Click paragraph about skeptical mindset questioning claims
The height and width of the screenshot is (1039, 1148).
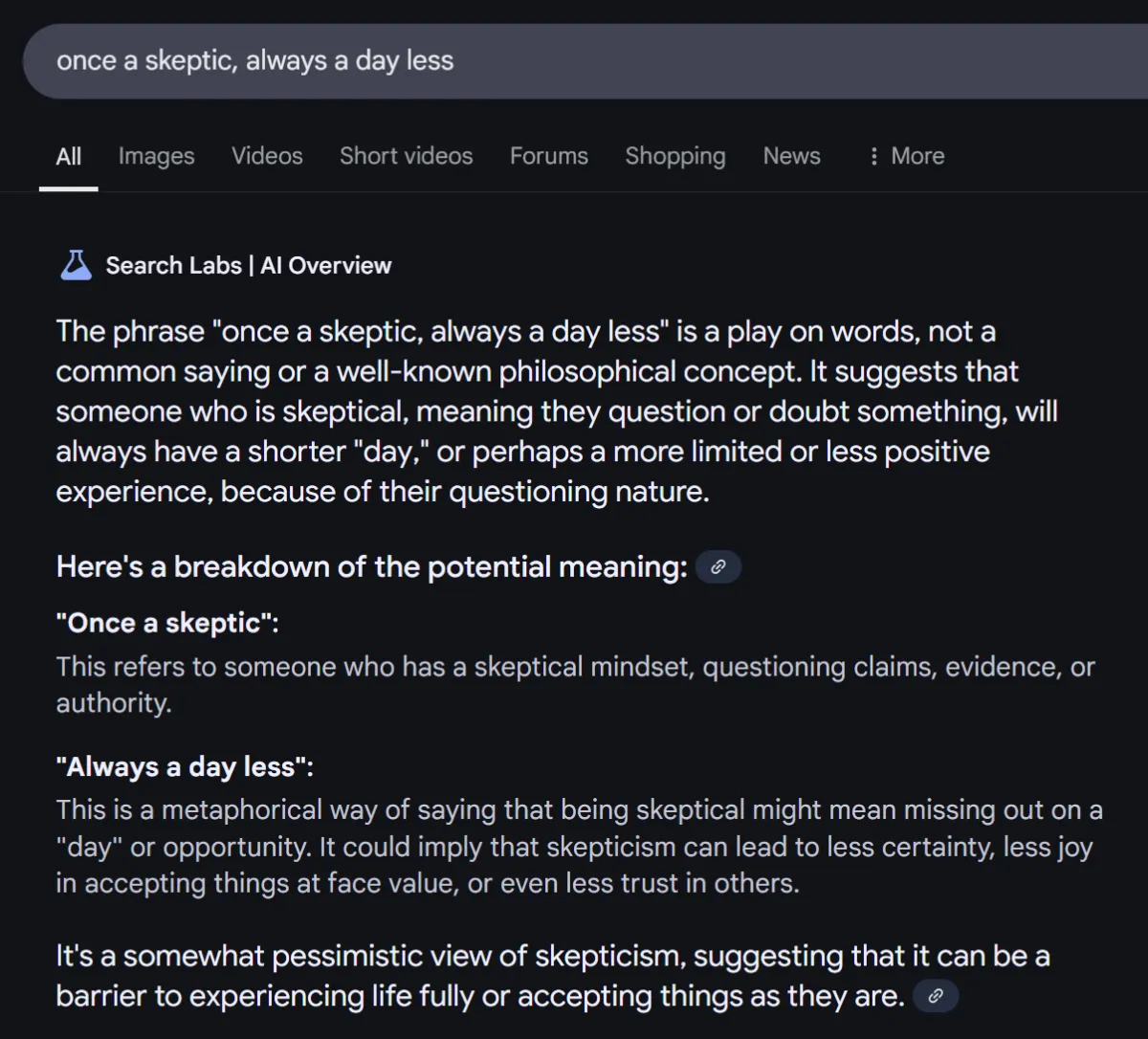[x=575, y=685]
